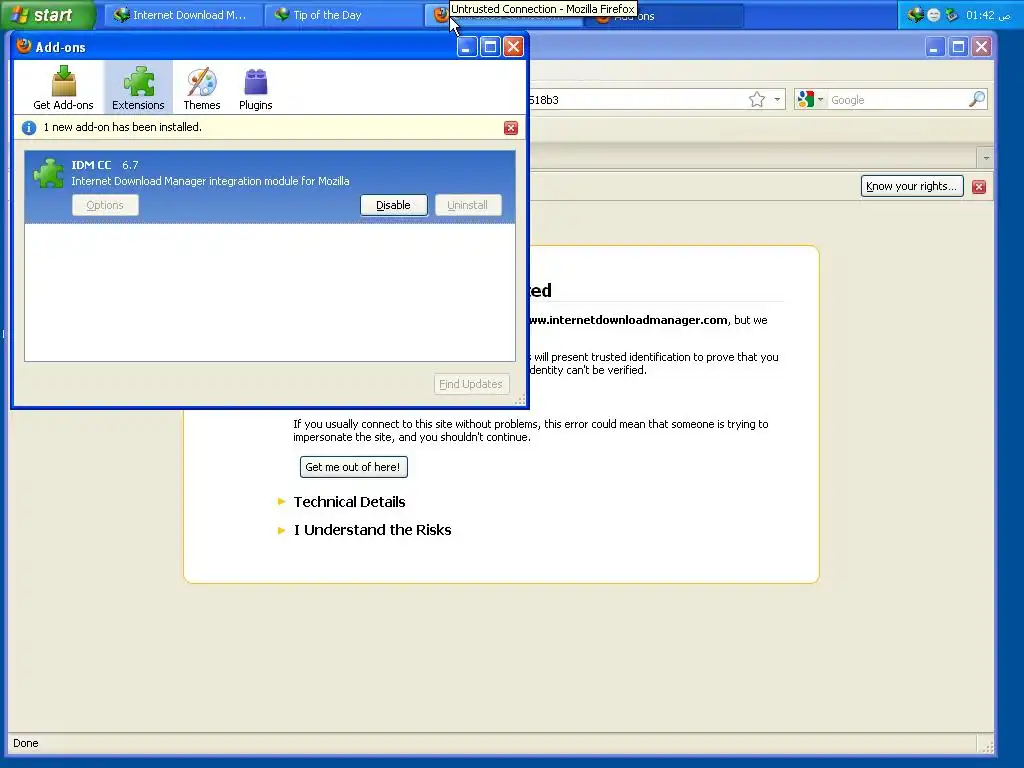
Task: Dismiss the add-on installed notification
Action: tap(511, 128)
